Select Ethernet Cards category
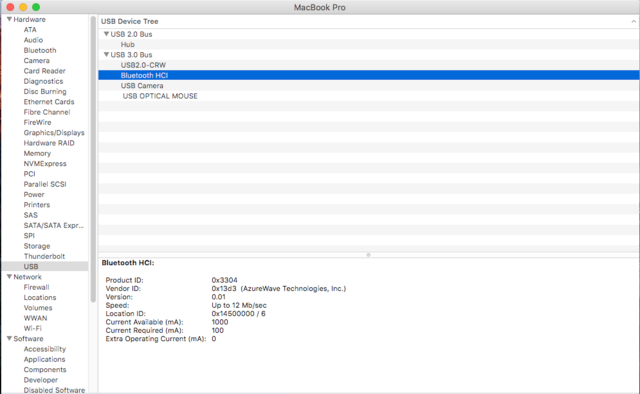The height and width of the screenshot is (394, 640). coord(49,102)
